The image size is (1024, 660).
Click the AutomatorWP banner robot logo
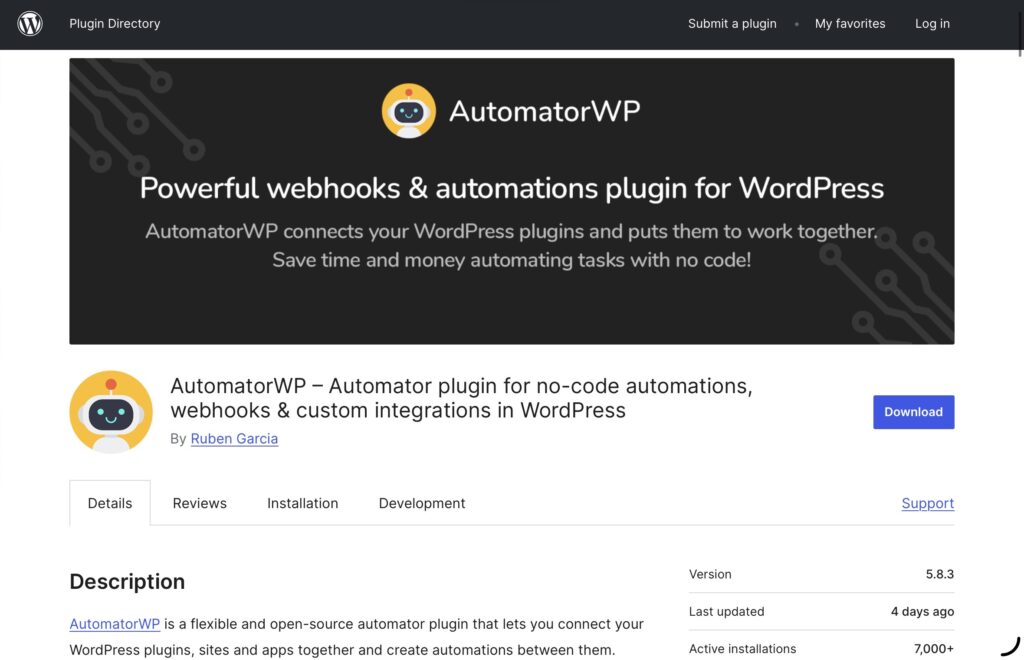(409, 110)
